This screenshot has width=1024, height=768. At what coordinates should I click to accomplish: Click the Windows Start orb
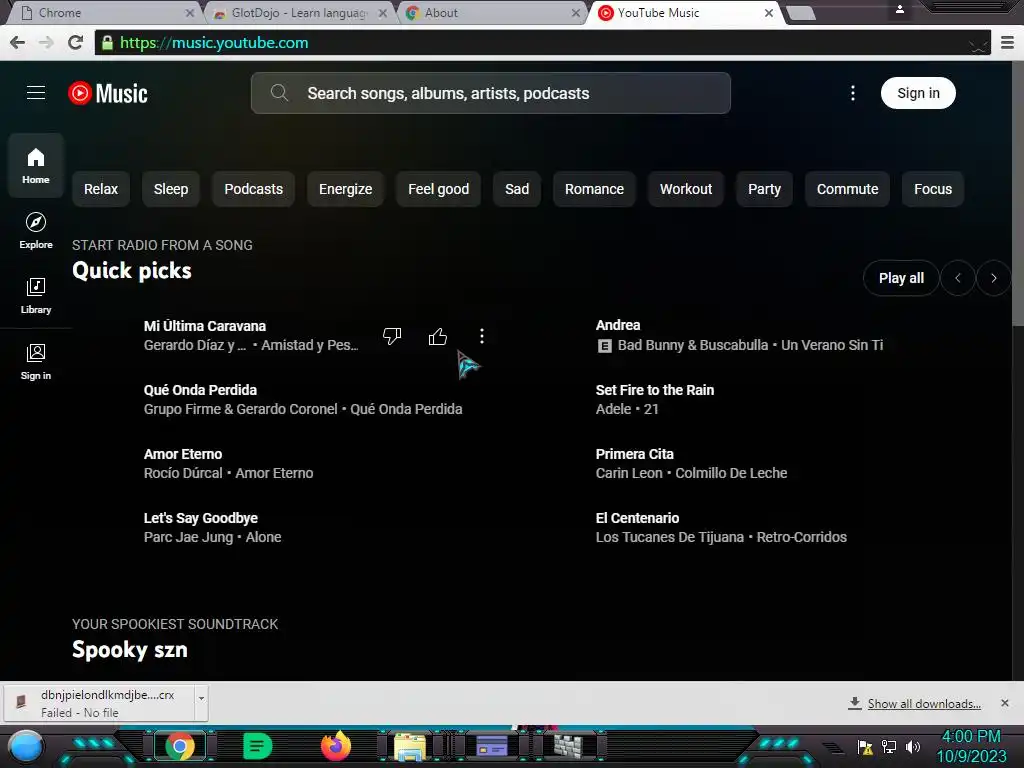point(26,746)
